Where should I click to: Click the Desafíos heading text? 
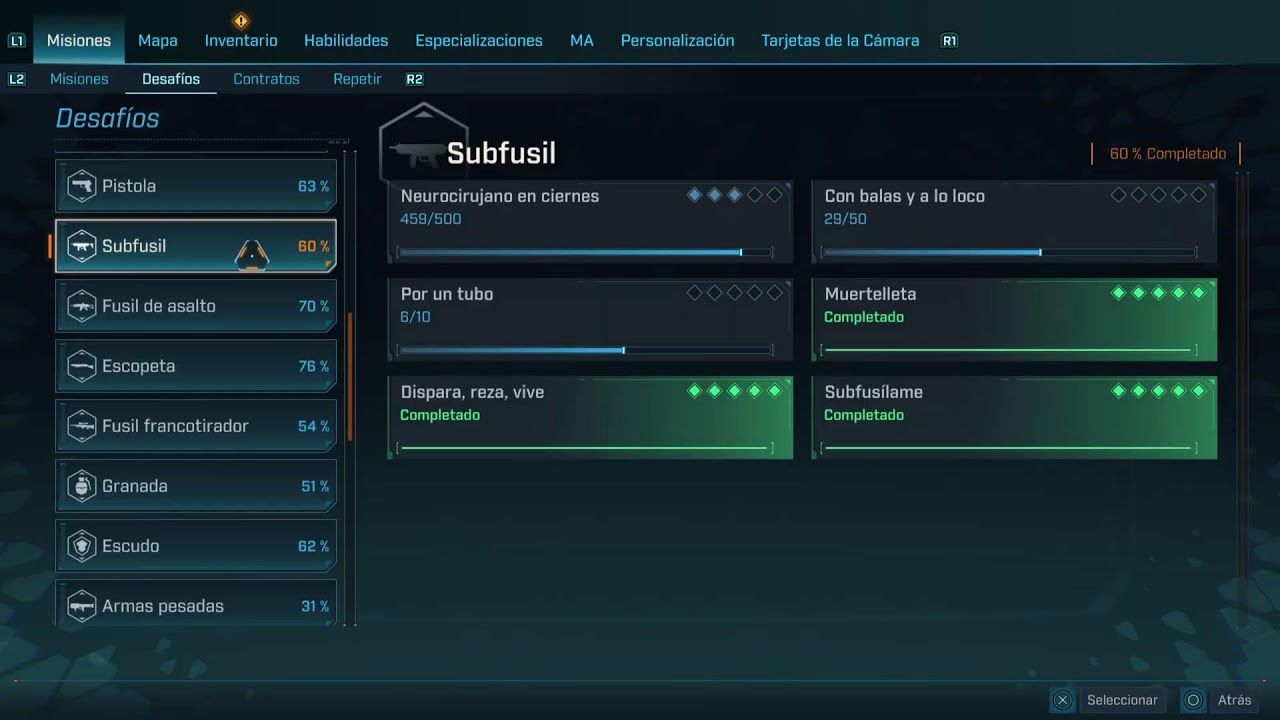[108, 118]
